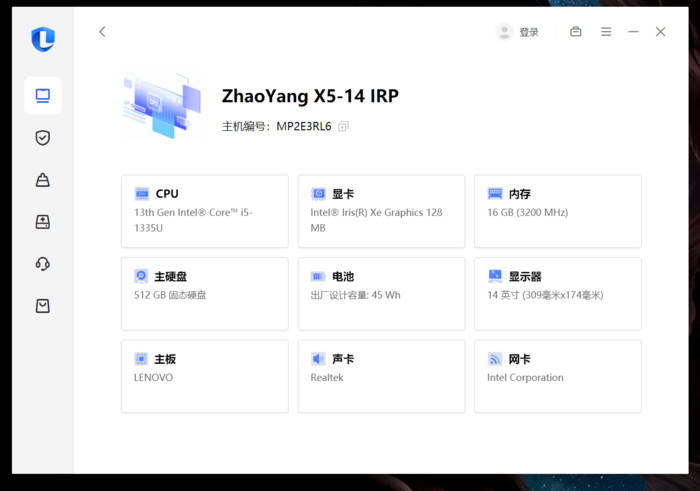Click the 登录 login button
Image resolution: width=700 pixels, height=491 pixels.
tap(529, 32)
